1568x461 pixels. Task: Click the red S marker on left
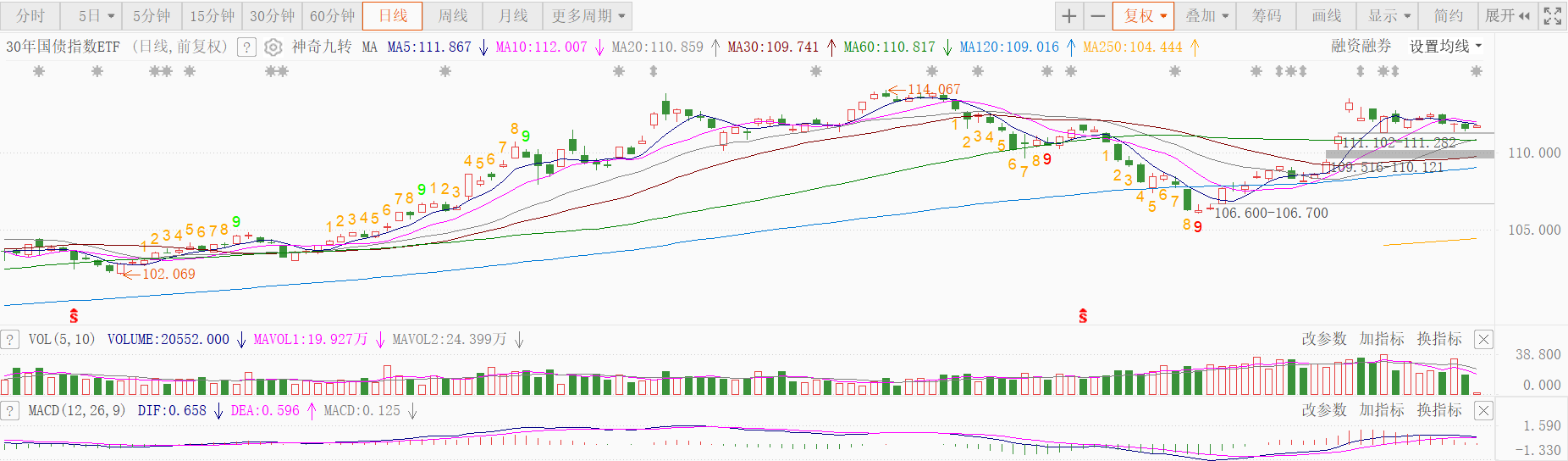tap(74, 316)
